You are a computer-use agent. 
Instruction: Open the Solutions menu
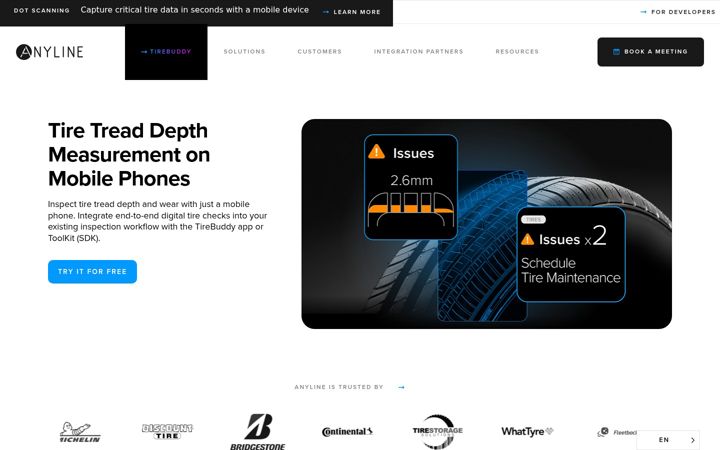244,52
